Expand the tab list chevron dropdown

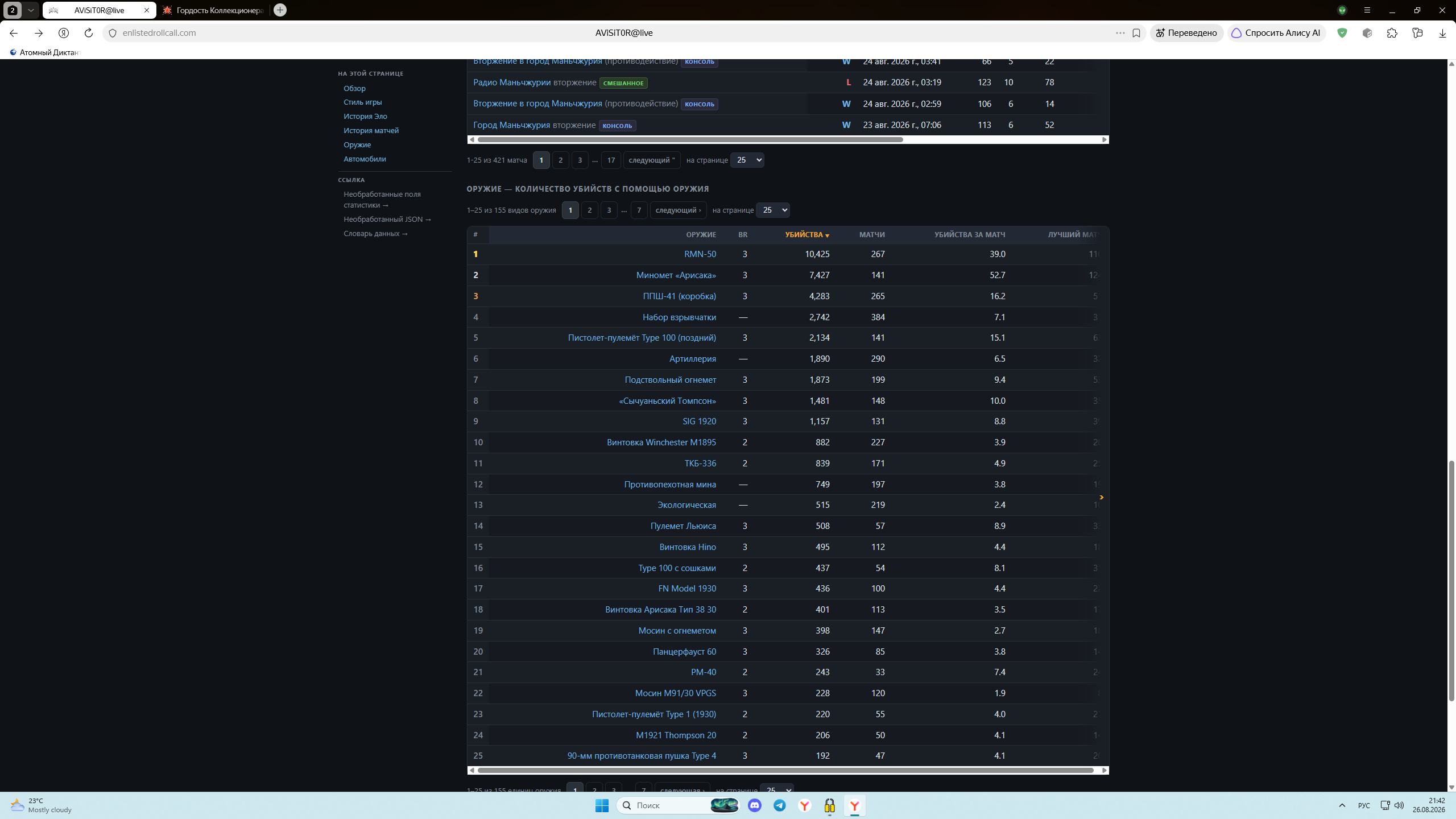(x=31, y=10)
